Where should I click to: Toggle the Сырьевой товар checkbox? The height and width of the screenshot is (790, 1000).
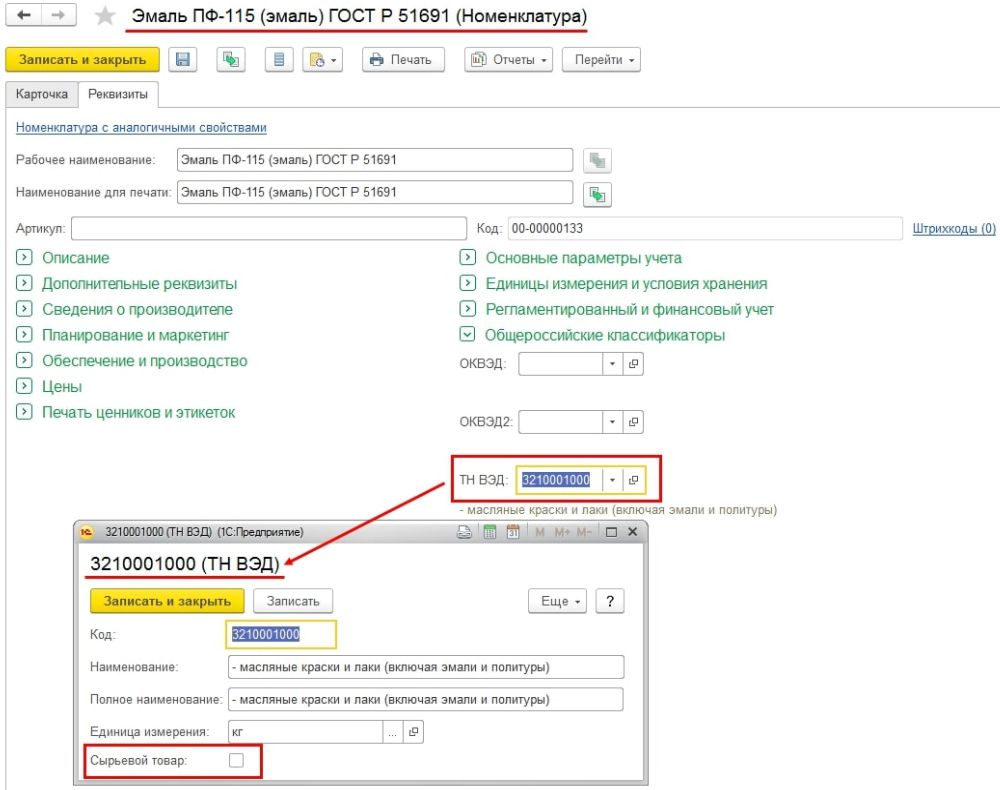pyautogui.click(x=236, y=760)
